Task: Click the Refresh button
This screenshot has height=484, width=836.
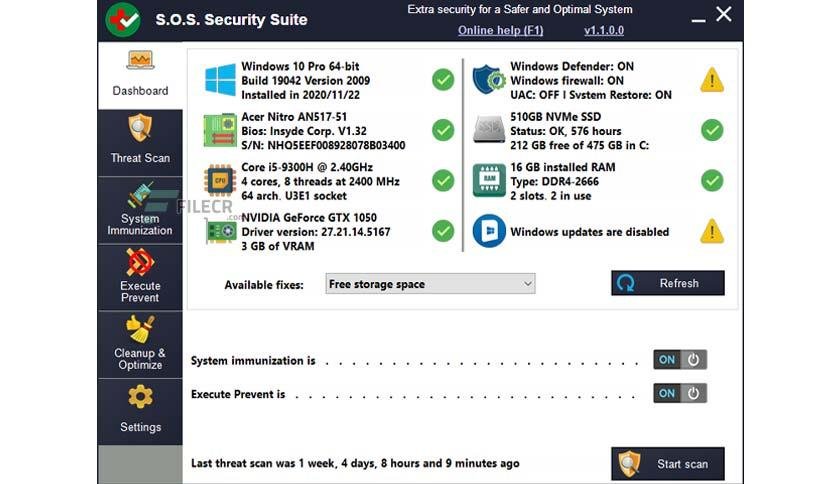Action: coord(668,283)
